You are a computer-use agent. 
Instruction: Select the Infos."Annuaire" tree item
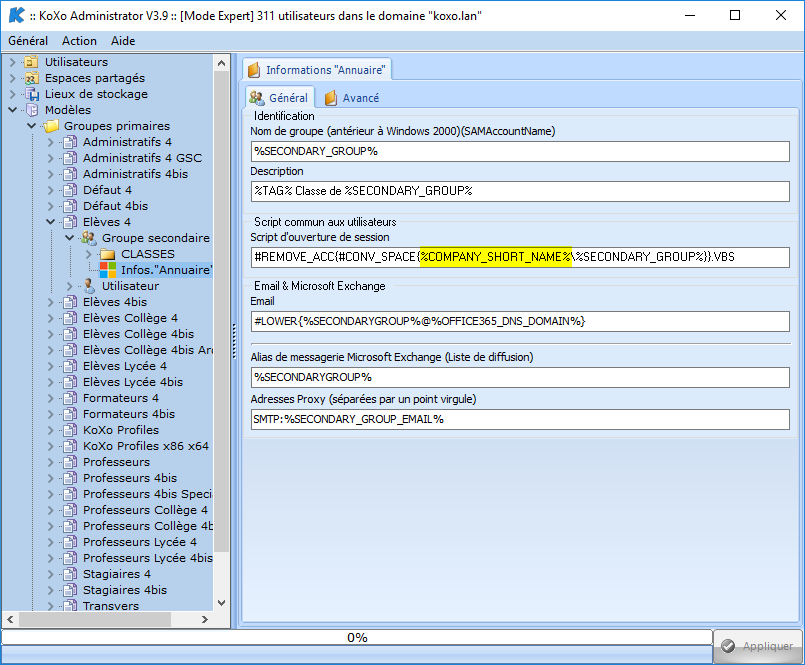point(166,270)
